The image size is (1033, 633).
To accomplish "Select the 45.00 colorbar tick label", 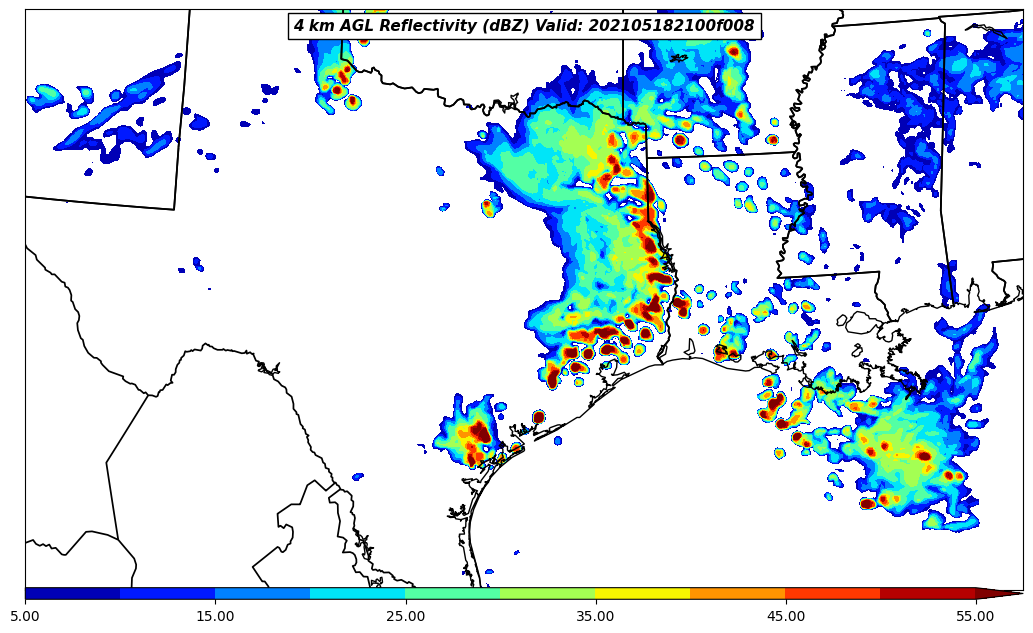I will pyautogui.click(x=785, y=616).
